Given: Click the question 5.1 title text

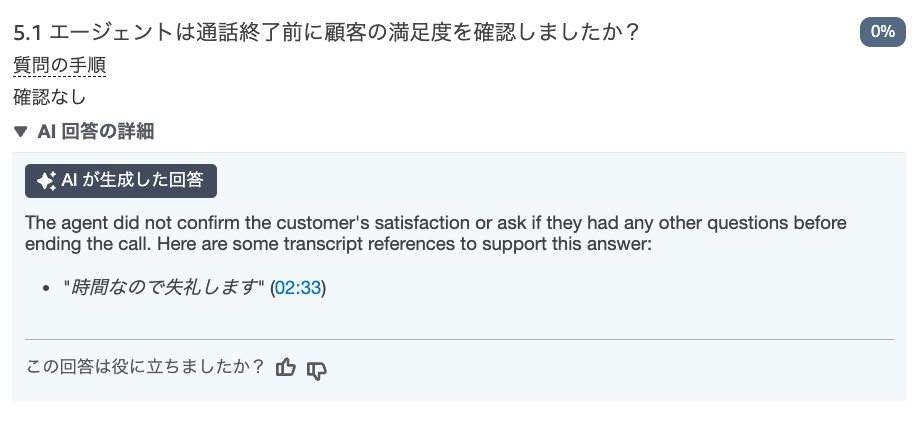Looking at the screenshot, I should (x=326, y=32).
